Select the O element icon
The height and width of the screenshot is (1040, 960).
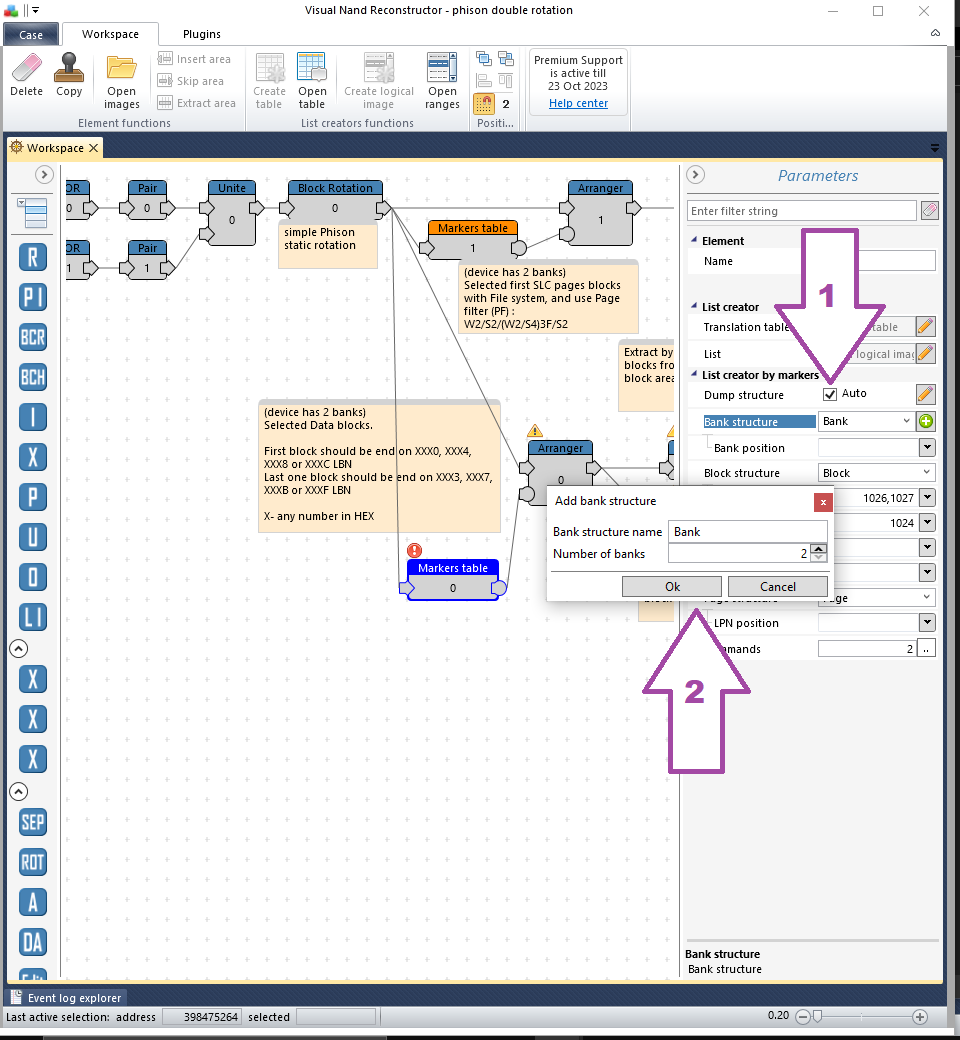(33, 577)
